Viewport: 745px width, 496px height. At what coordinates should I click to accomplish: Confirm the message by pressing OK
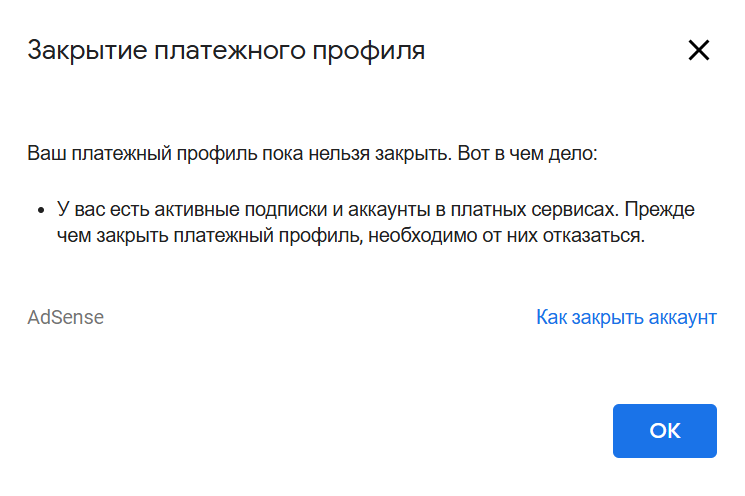pyautogui.click(x=665, y=431)
